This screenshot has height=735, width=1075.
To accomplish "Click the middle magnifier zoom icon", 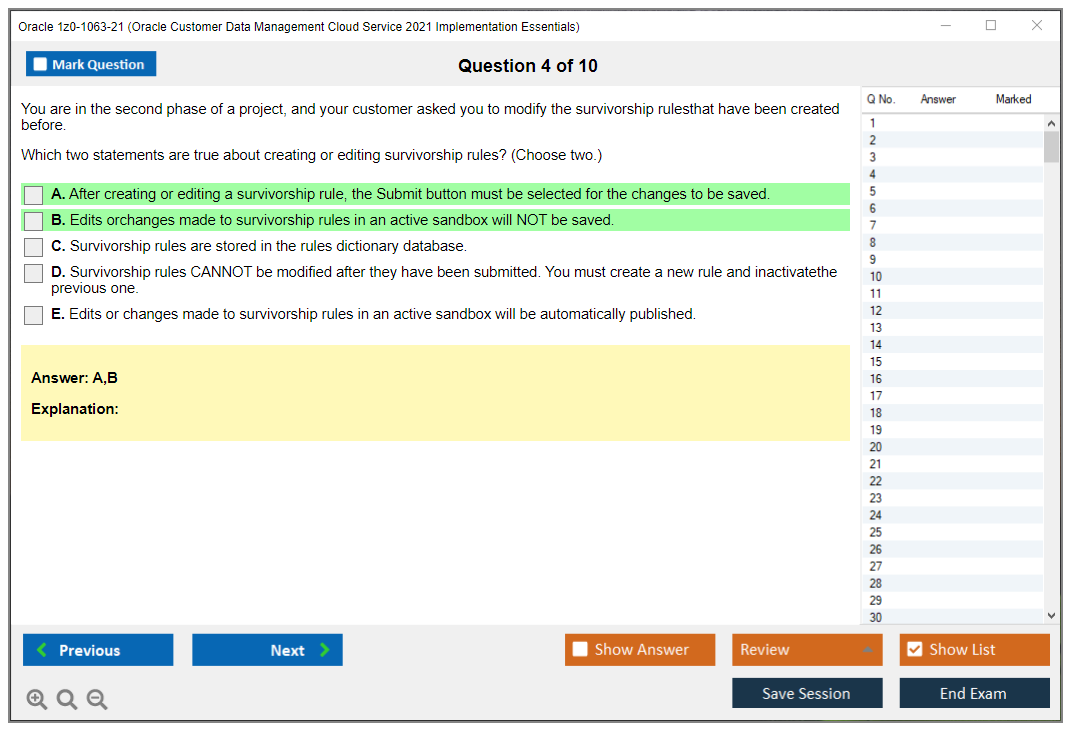I will click(x=66, y=699).
